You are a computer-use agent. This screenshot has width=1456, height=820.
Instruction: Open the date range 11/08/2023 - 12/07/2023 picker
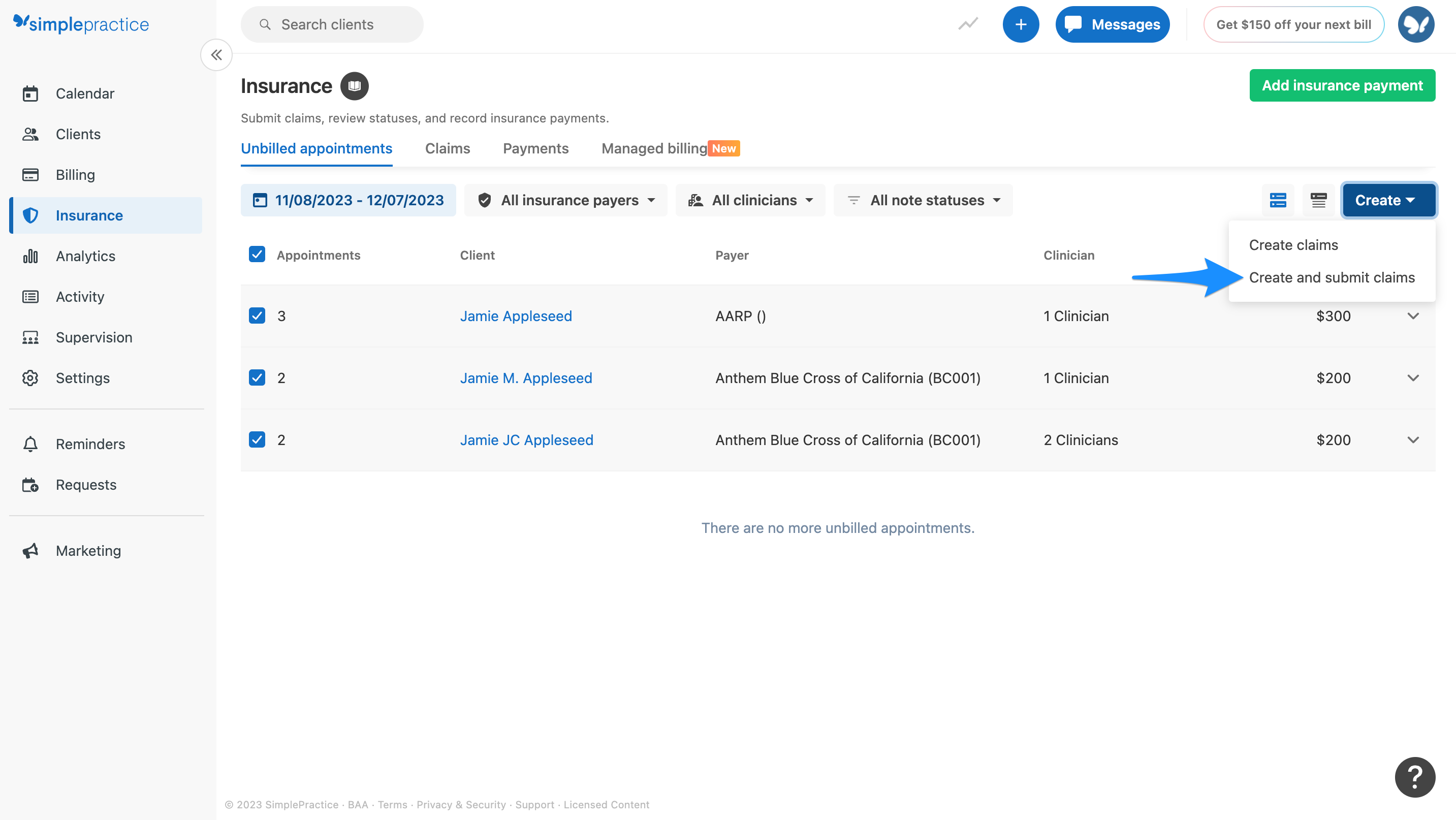[x=348, y=200]
